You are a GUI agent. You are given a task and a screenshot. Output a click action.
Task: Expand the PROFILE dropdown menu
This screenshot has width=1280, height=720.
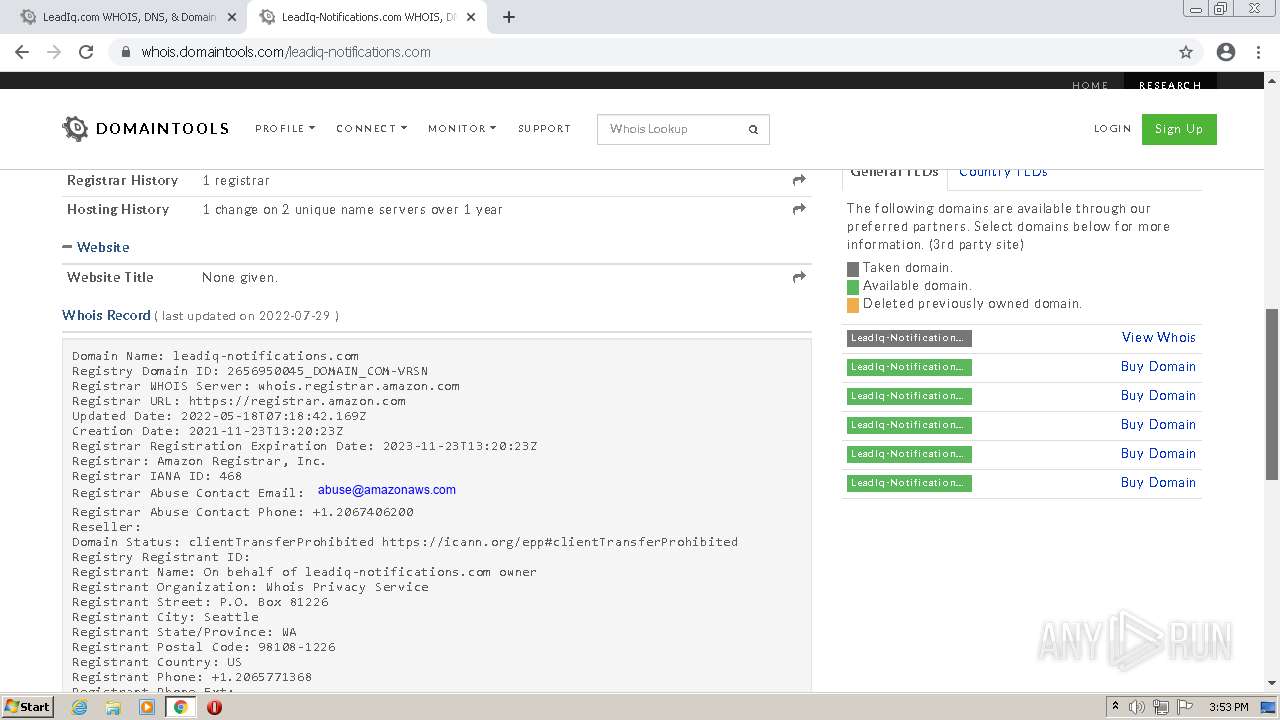285,128
